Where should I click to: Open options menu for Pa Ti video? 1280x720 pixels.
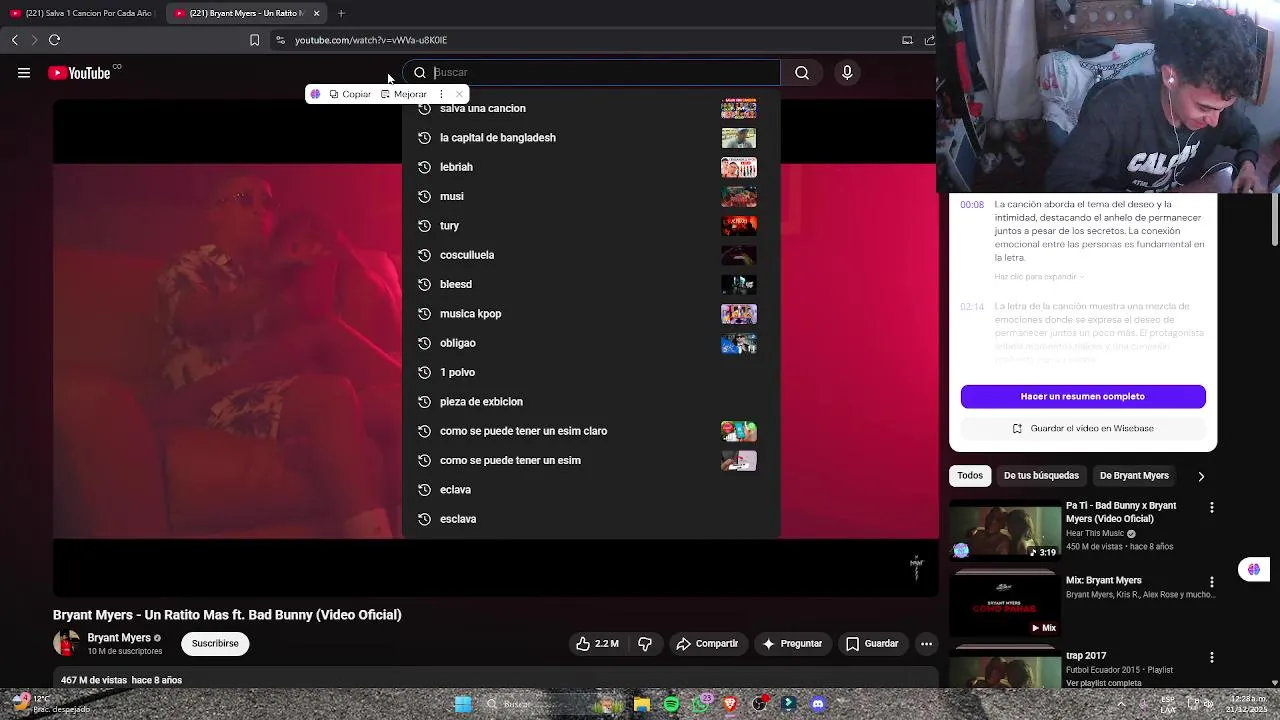(1212, 508)
